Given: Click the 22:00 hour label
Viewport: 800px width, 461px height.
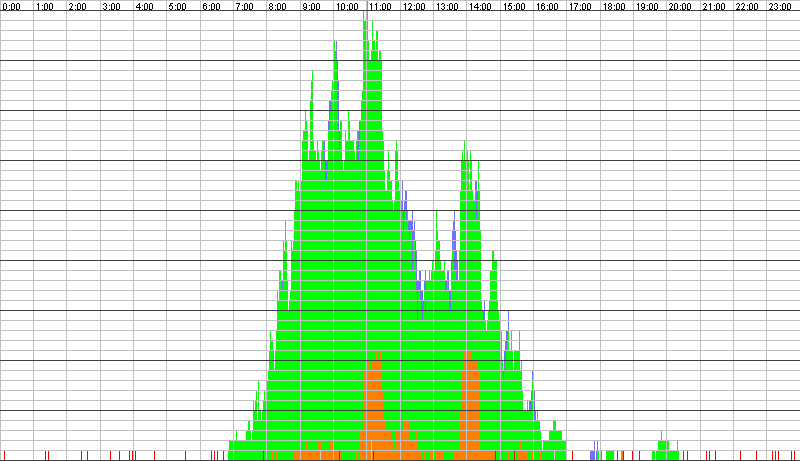Looking at the screenshot, I should (x=747, y=7).
